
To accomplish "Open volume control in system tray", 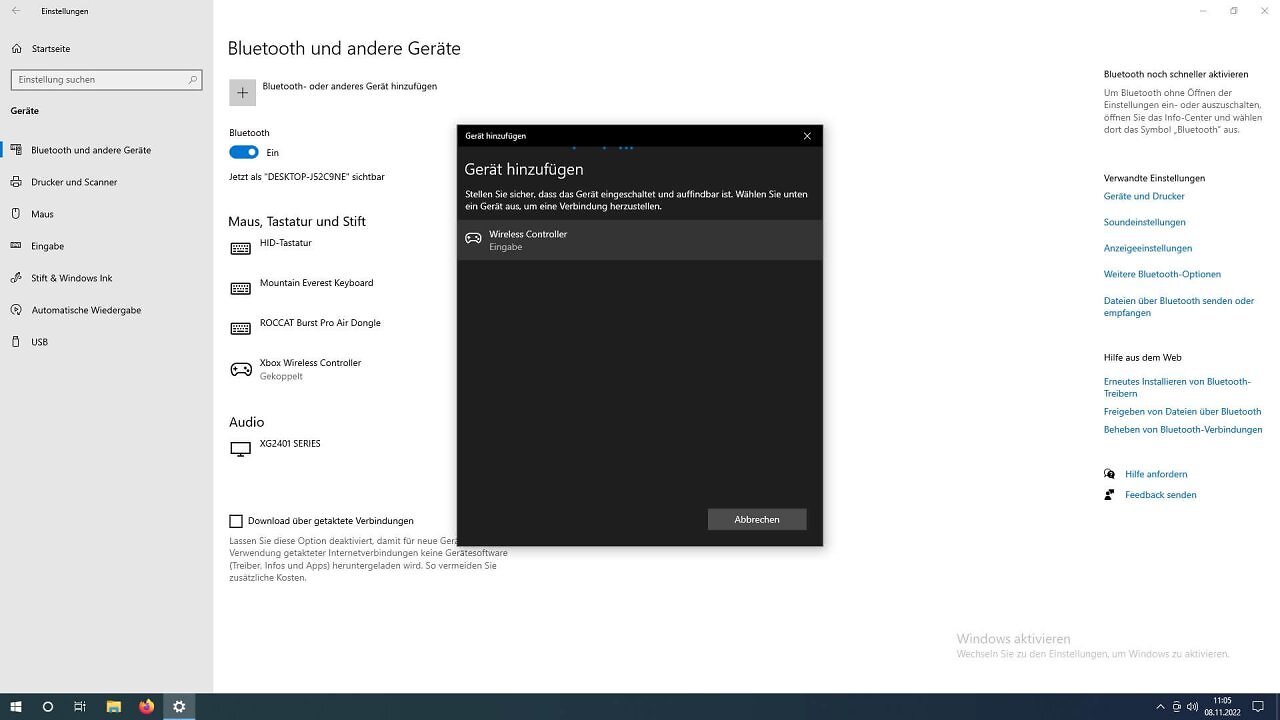I will coord(1192,706).
